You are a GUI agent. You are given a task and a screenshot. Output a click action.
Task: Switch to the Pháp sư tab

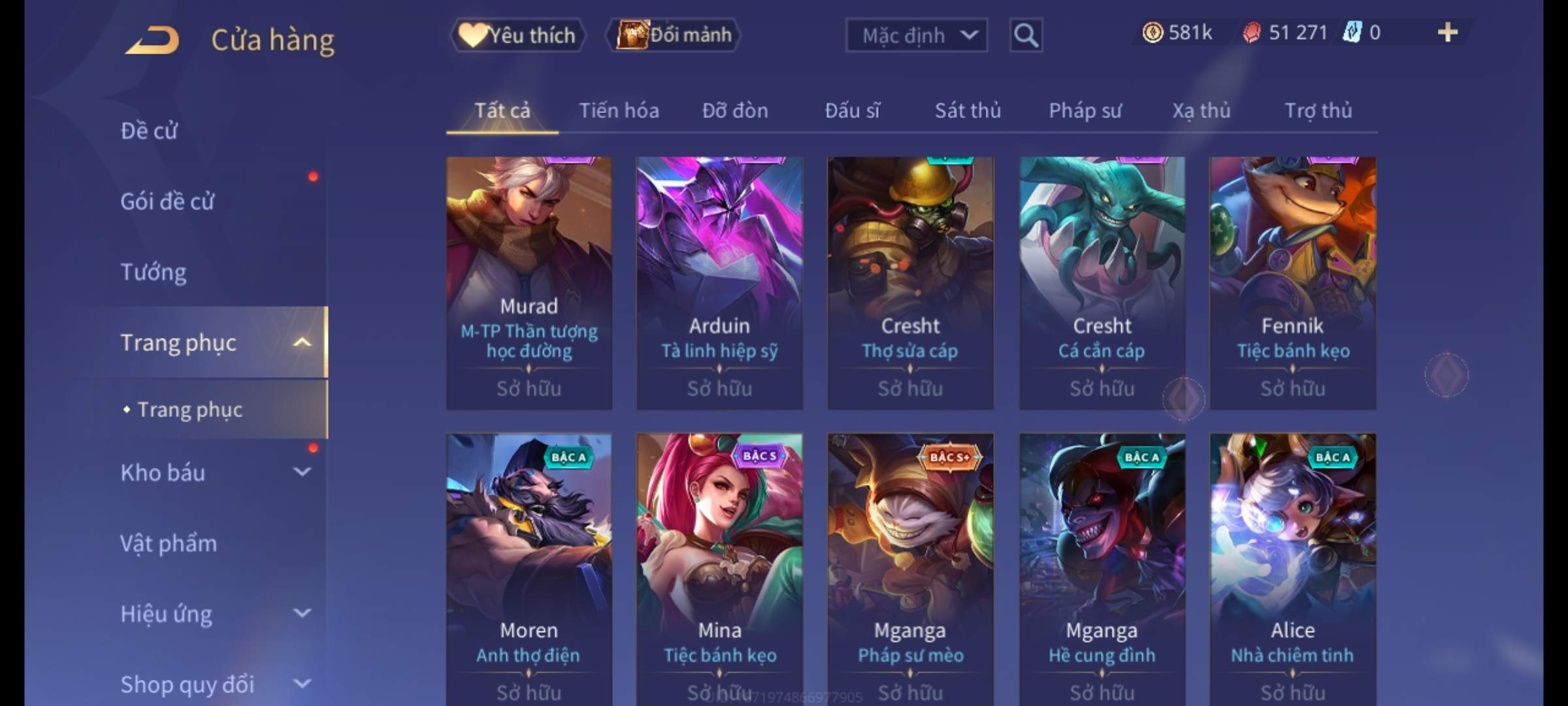[x=1085, y=111]
